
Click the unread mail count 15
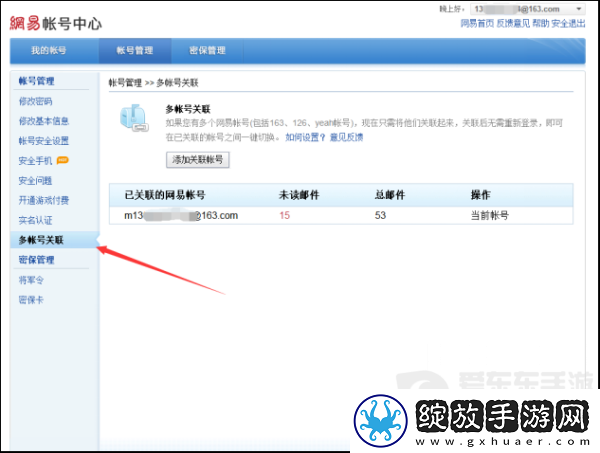click(284, 215)
